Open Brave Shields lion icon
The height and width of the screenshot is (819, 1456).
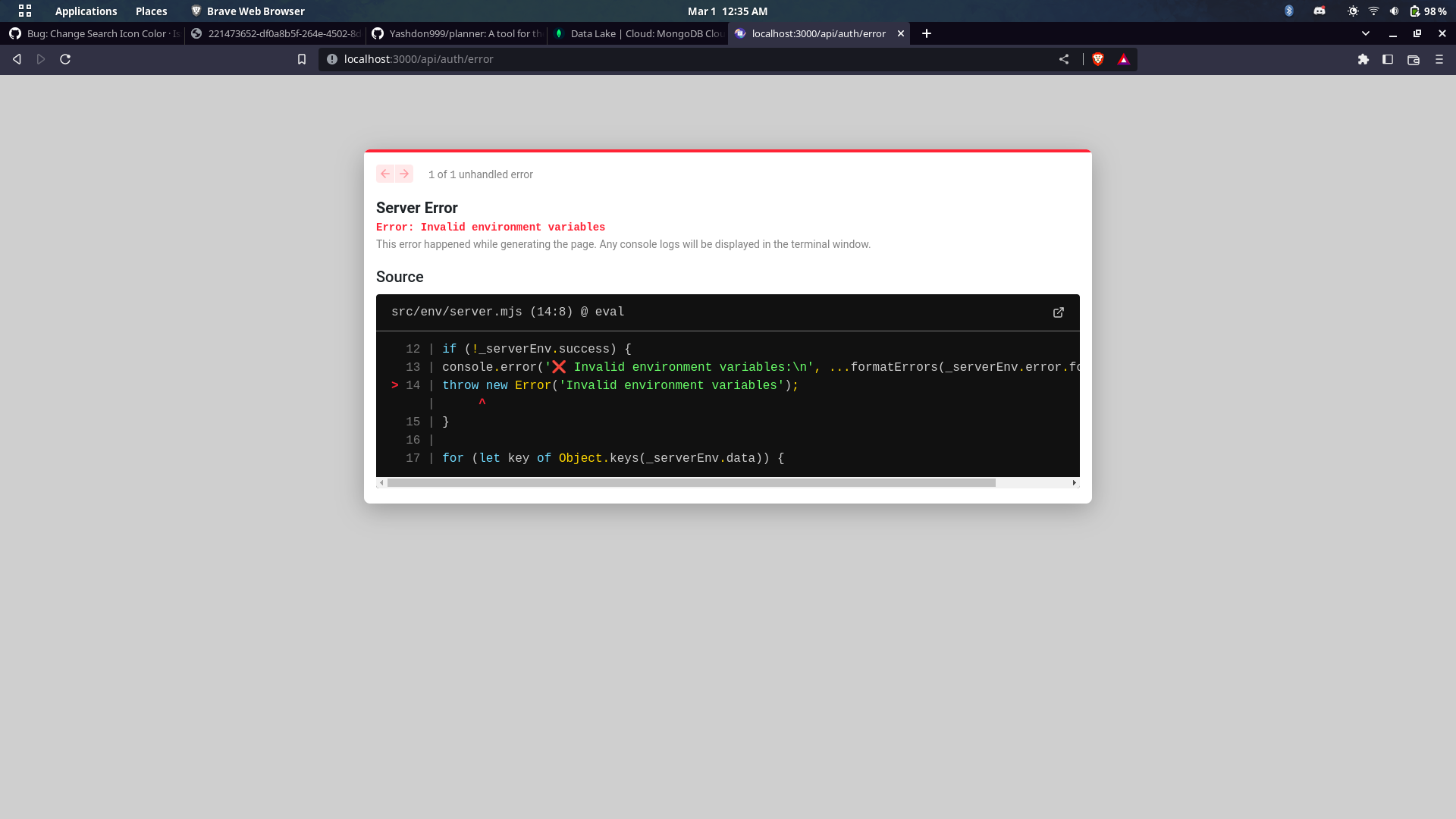pos(1098,59)
